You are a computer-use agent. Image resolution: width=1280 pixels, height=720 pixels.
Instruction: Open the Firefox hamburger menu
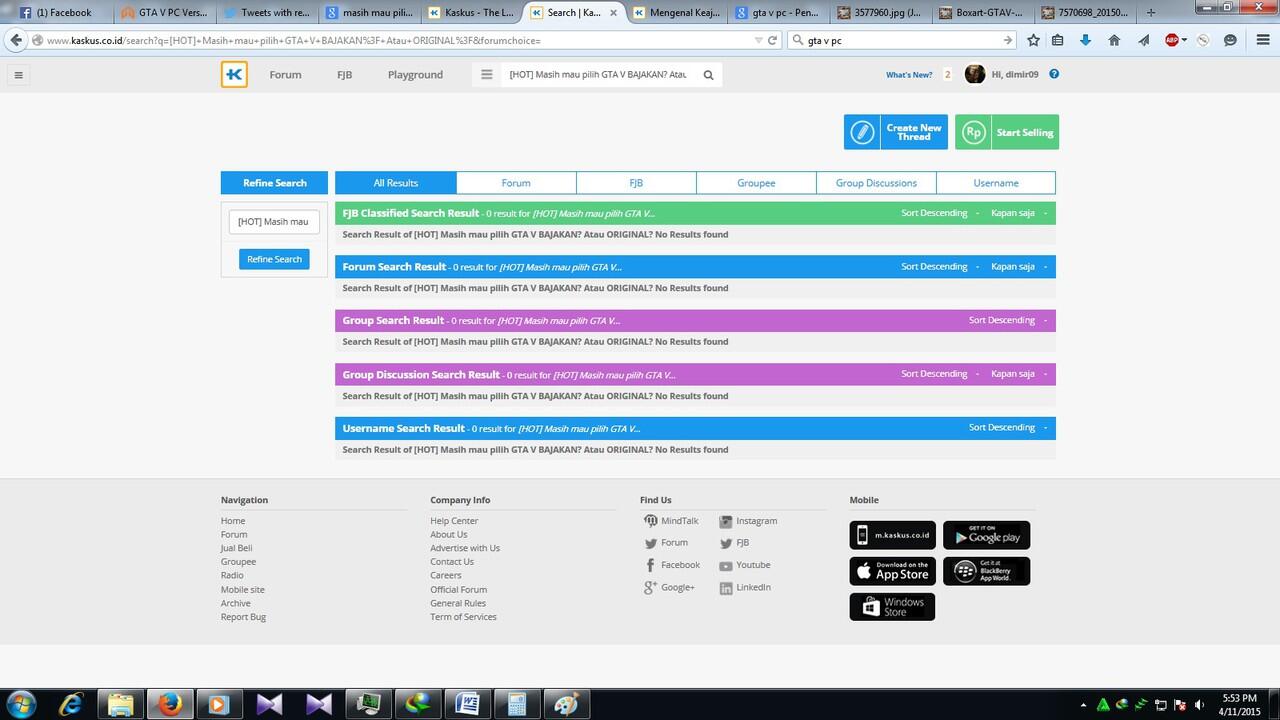coord(1262,40)
